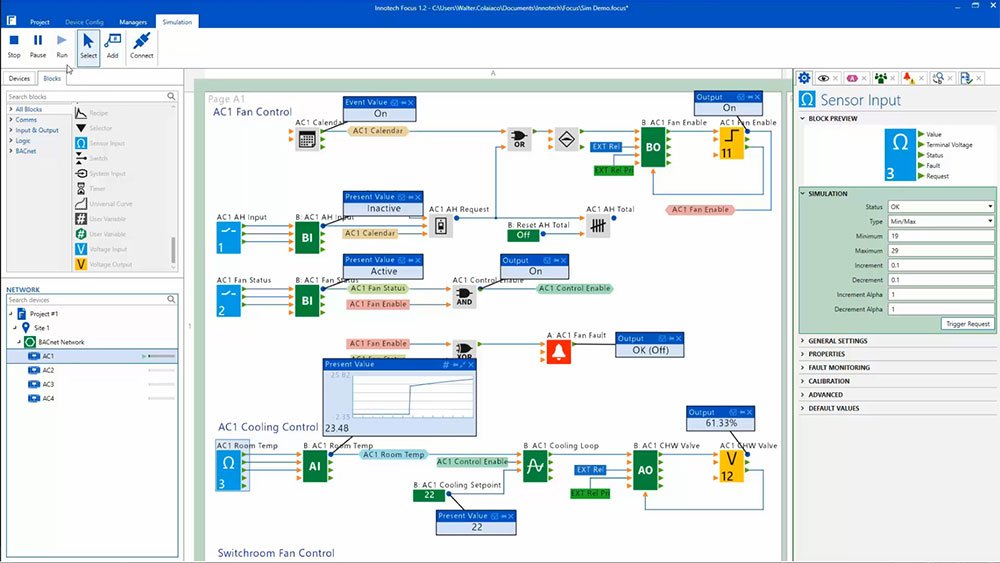
Task: Open the document check tab in properties panel
Action: tap(966, 78)
